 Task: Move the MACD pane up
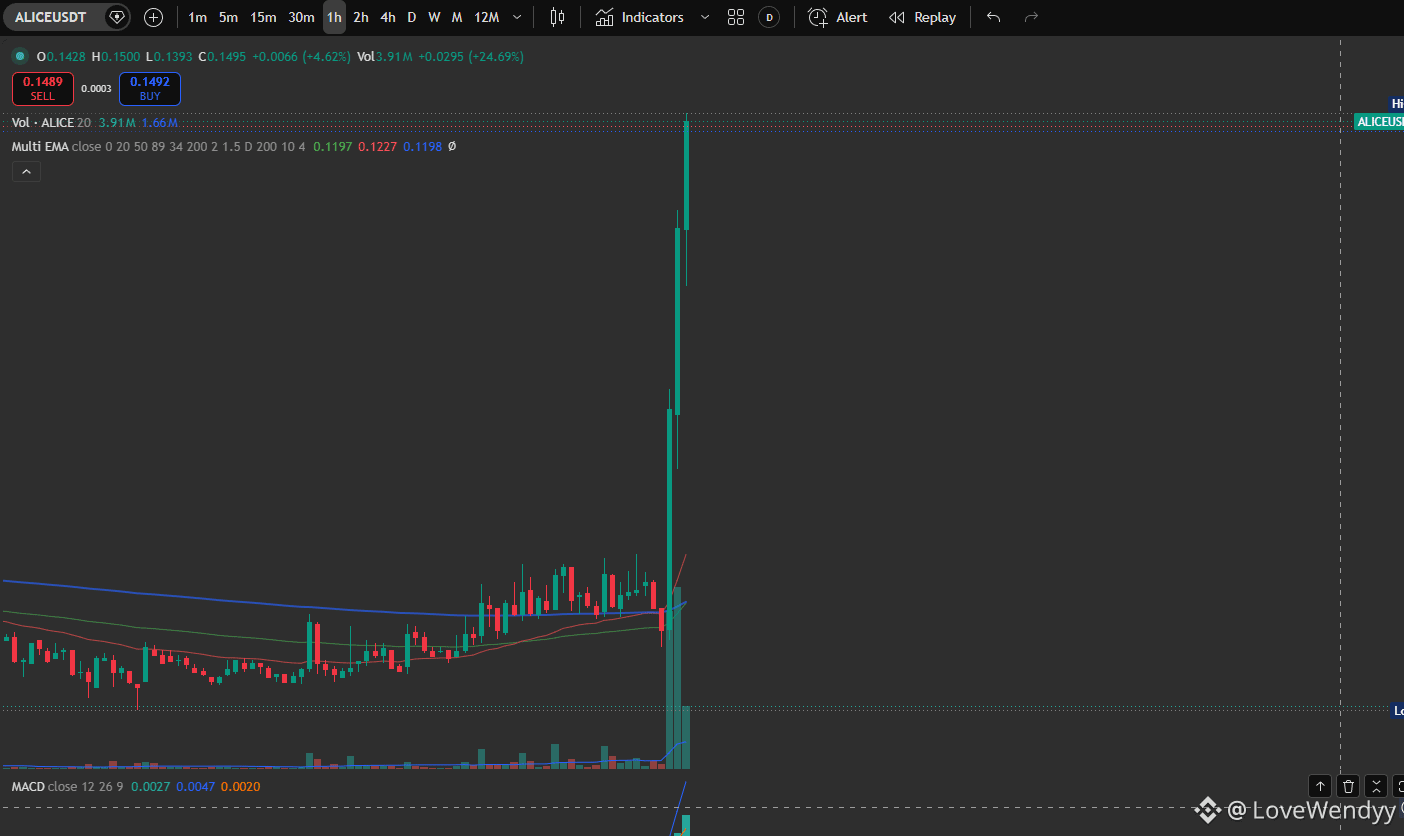[x=1320, y=786]
